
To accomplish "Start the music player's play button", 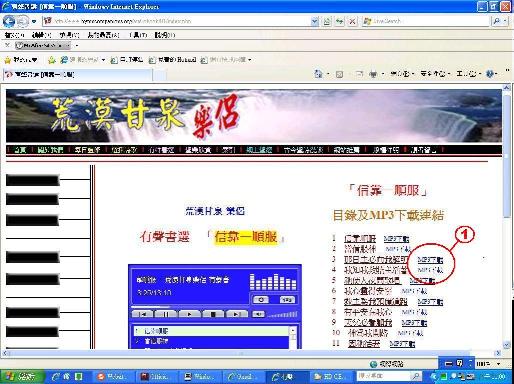I will pyautogui.click(x=189, y=314).
